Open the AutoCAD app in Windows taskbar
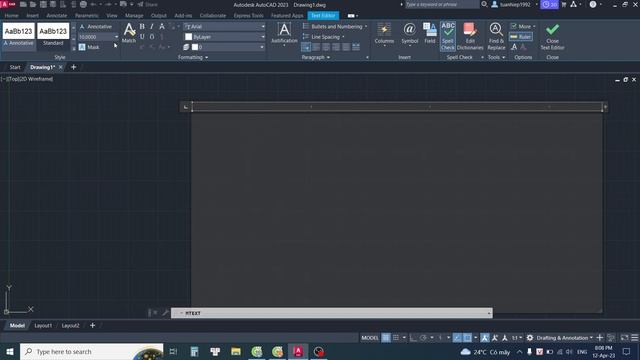The height and width of the screenshot is (360, 640). click(x=298, y=351)
